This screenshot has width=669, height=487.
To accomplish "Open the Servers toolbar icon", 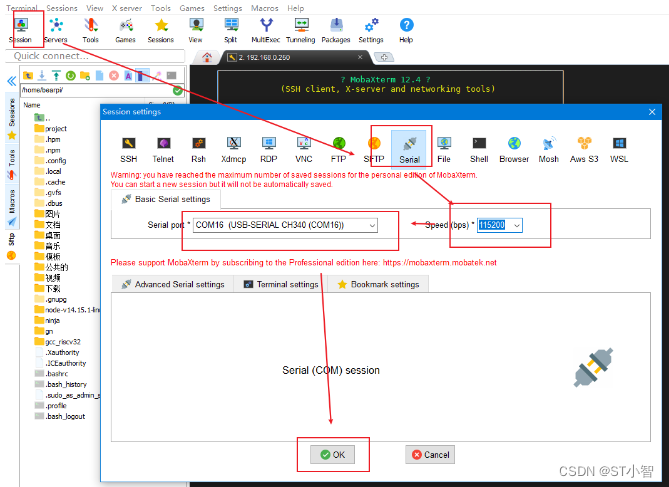I will tap(56, 30).
